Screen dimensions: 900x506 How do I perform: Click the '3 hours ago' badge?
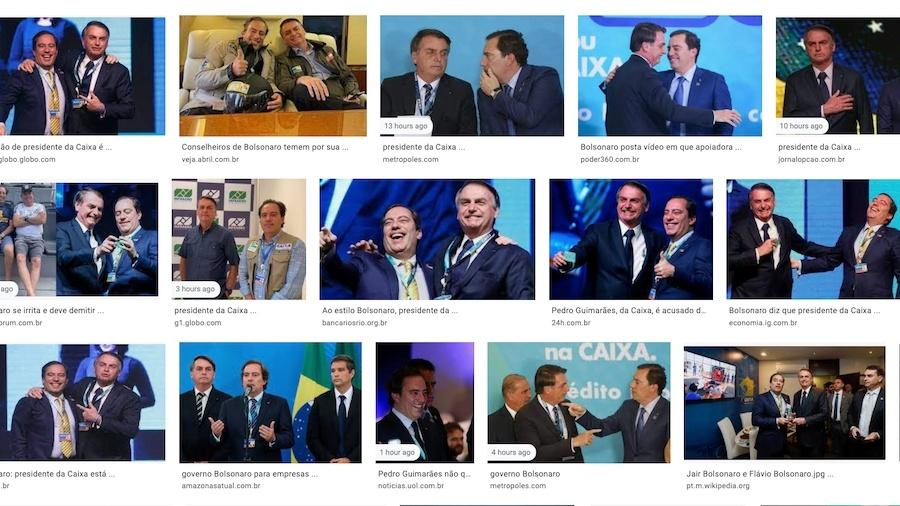pyautogui.click(x=195, y=289)
